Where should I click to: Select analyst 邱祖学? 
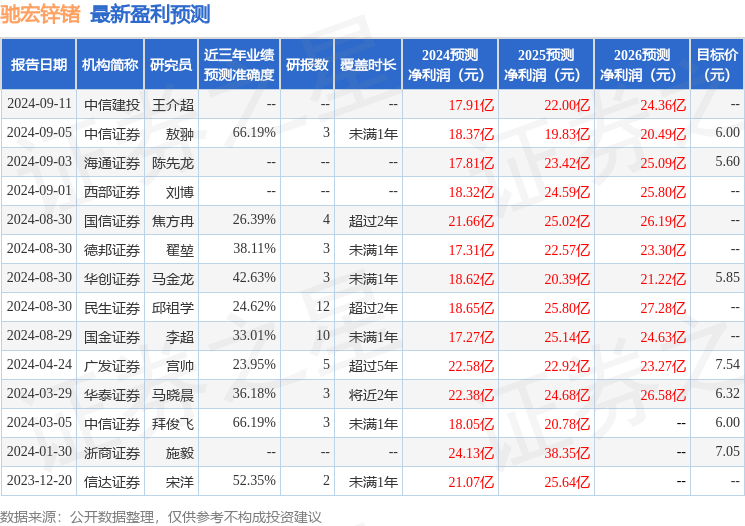pyautogui.click(x=173, y=308)
